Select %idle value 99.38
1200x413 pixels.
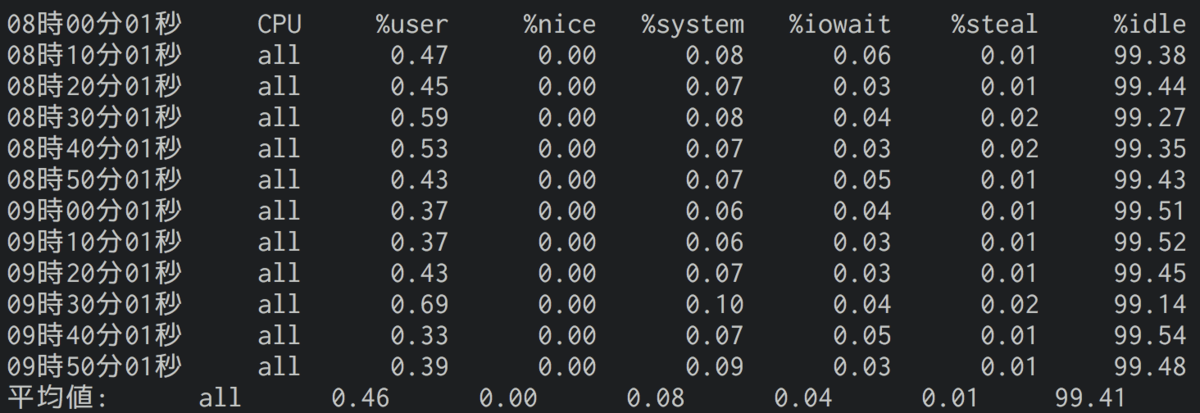1149,56
